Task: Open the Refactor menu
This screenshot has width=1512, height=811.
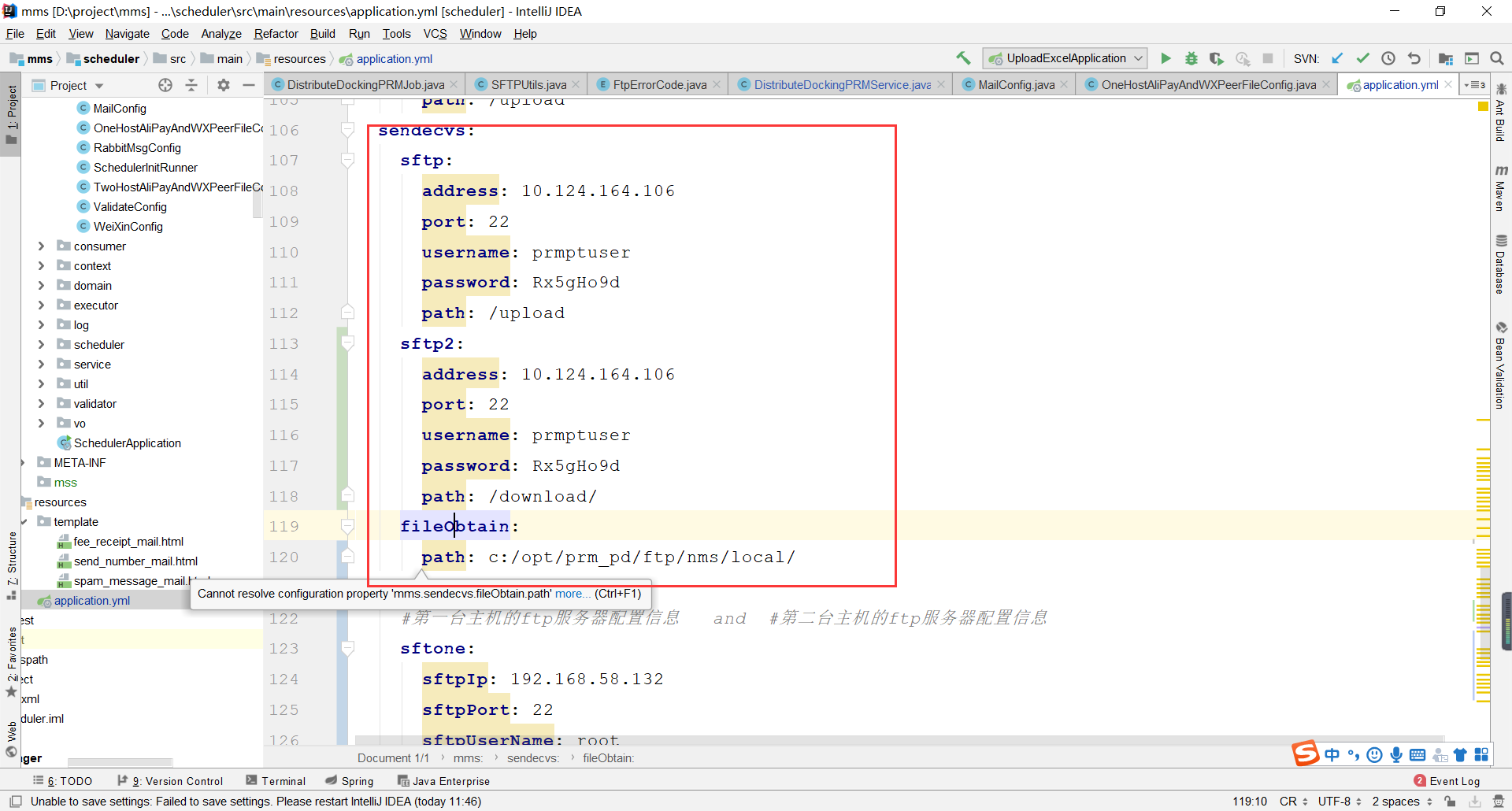Action: point(276,34)
